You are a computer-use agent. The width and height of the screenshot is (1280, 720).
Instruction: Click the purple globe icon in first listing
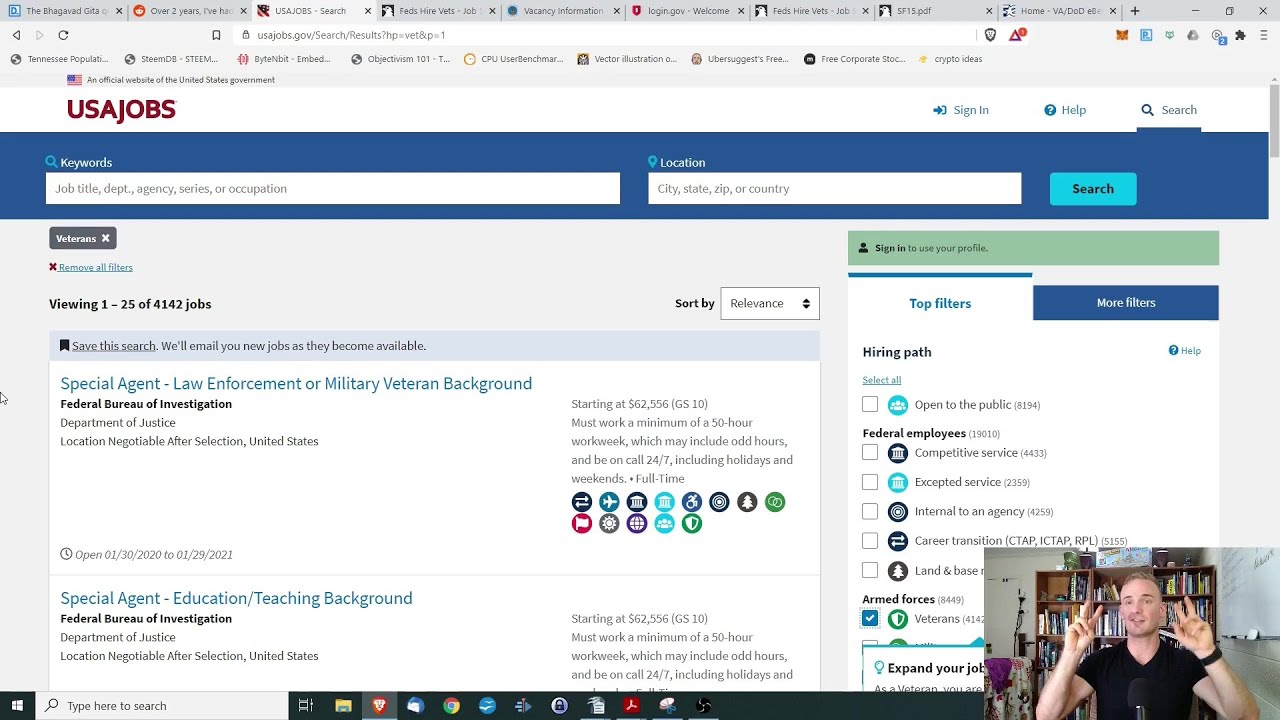click(637, 523)
